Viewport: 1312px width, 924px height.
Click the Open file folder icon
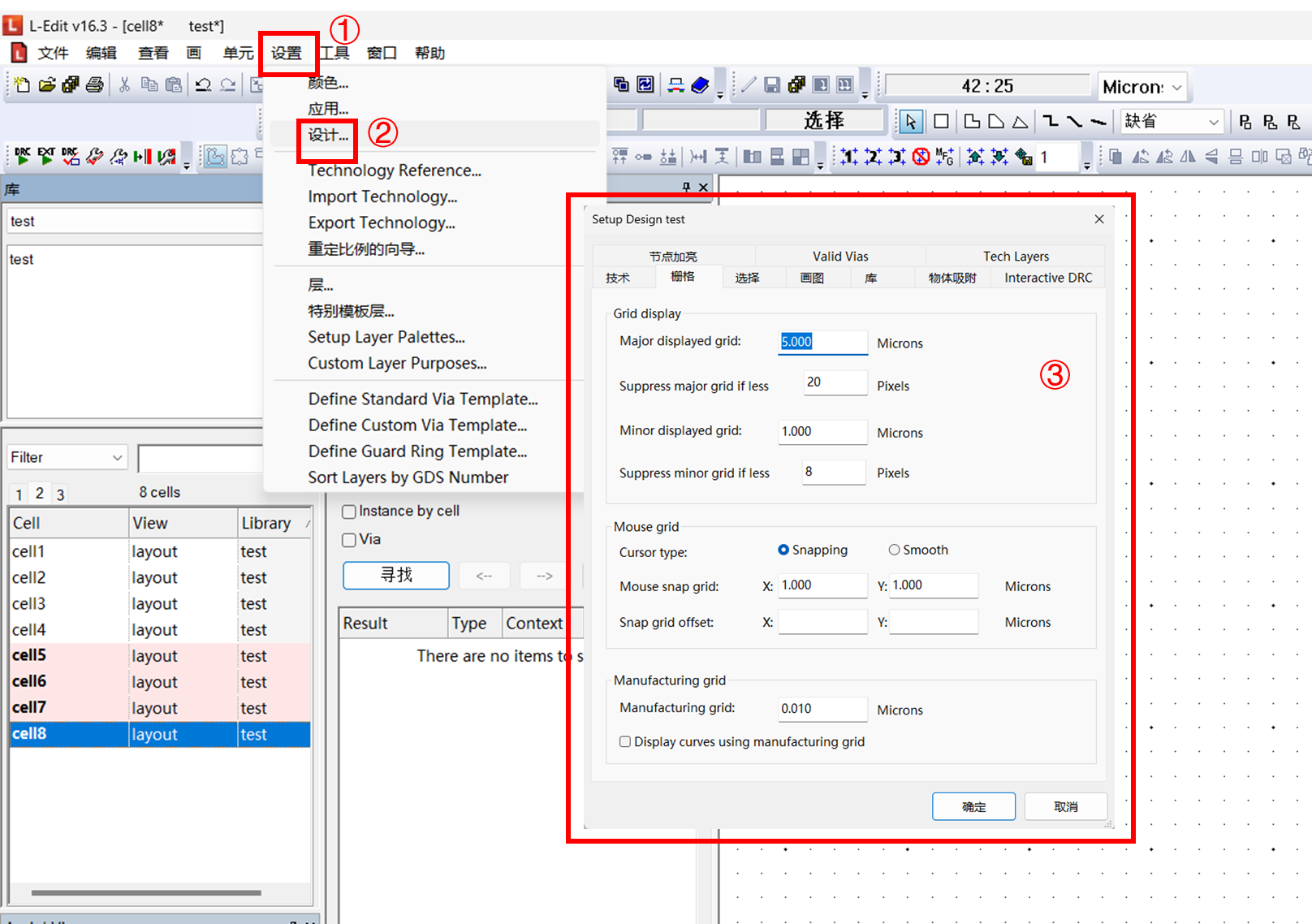tap(47, 84)
